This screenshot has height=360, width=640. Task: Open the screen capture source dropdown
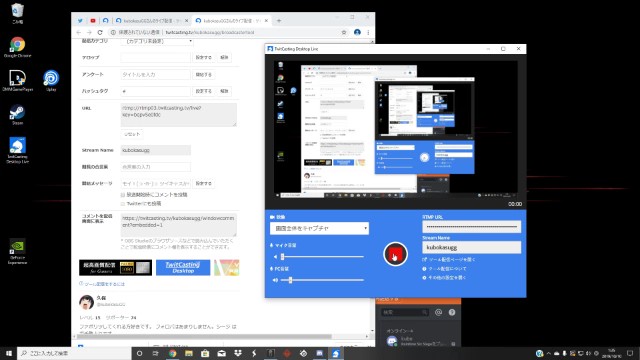[x=319, y=228]
